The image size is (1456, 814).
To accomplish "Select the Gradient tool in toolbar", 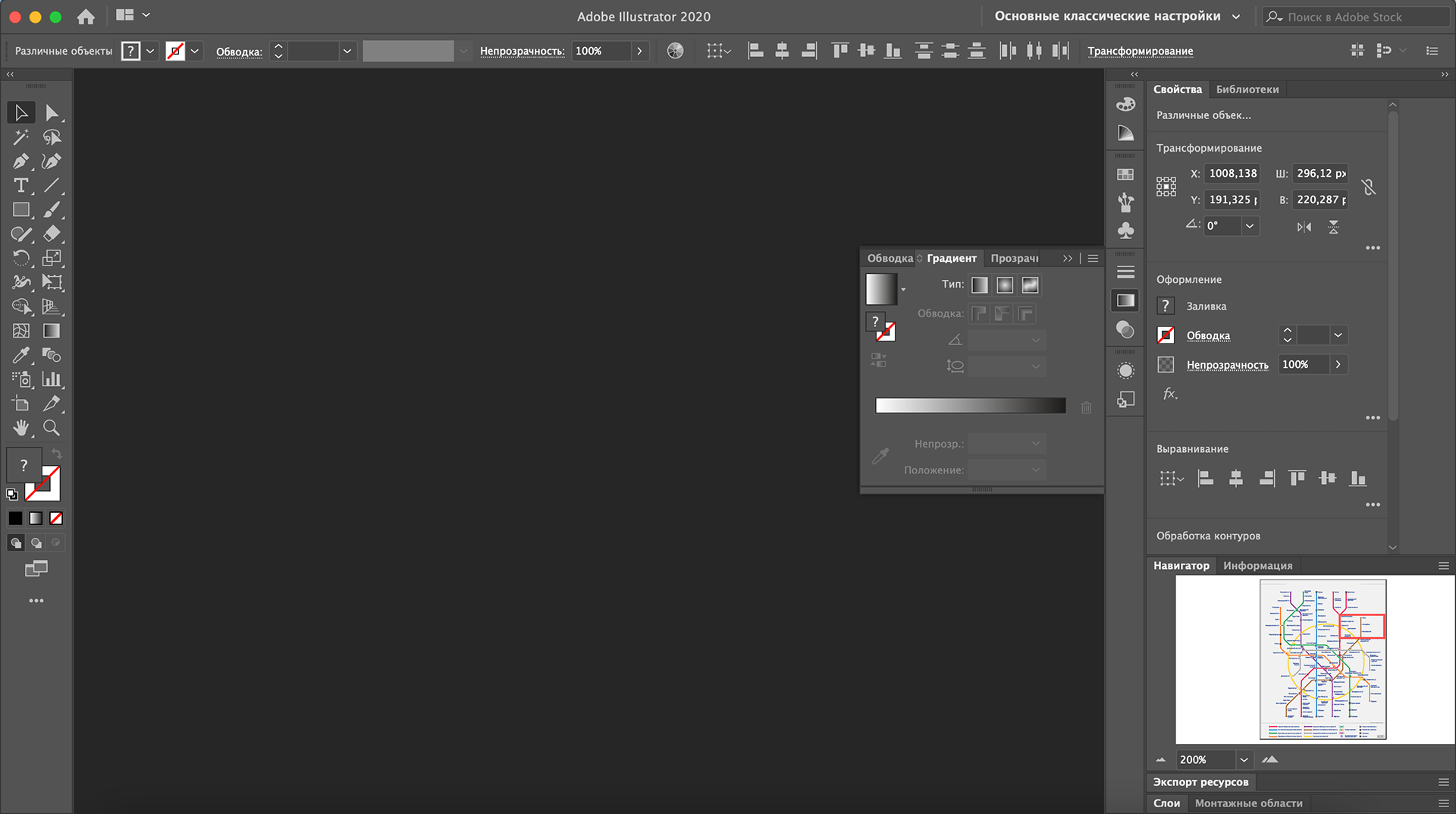I will (x=52, y=331).
